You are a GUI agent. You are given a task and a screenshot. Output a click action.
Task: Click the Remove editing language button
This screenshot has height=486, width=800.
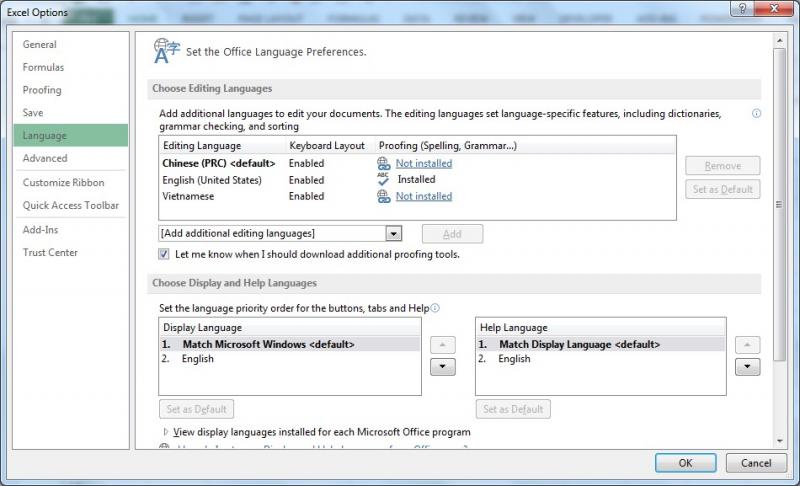[722, 166]
